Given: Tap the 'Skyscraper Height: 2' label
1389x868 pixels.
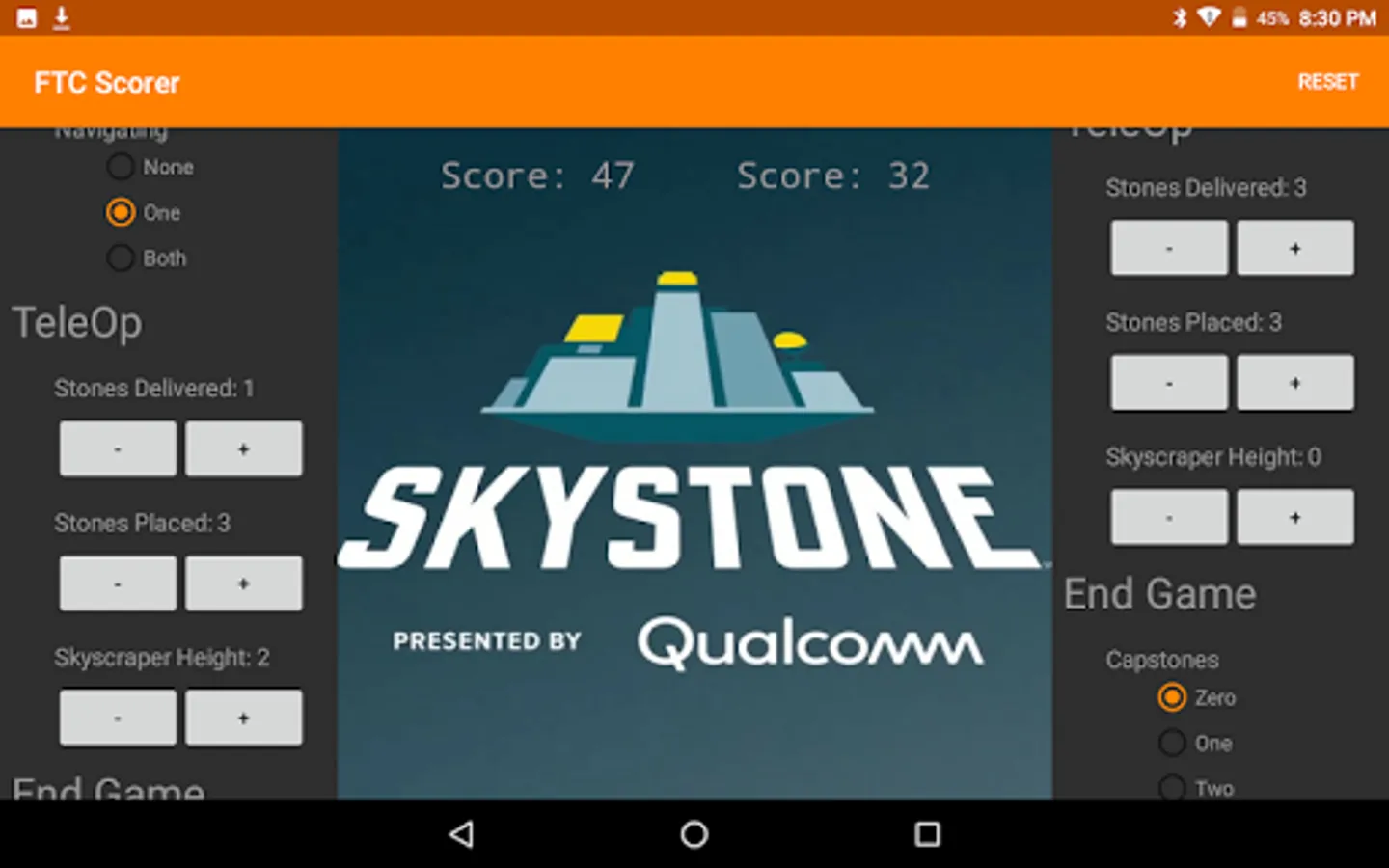Looking at the screenshot, I should tap(162, 658).
